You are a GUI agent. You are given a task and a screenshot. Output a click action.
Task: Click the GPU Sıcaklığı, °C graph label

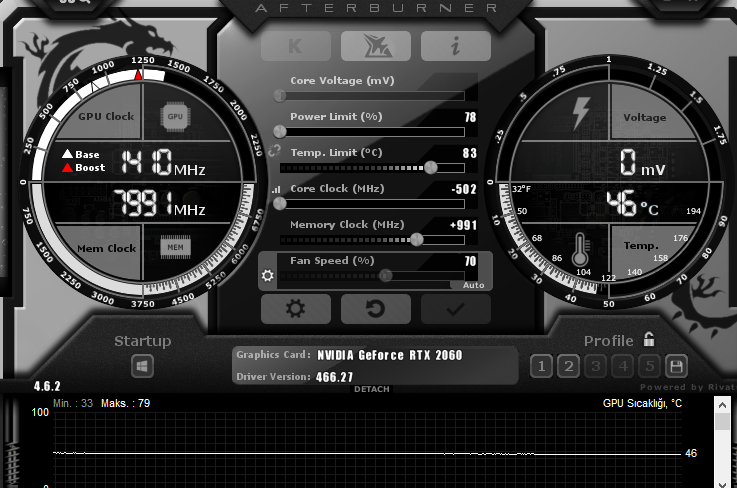[x=642, y=403]
